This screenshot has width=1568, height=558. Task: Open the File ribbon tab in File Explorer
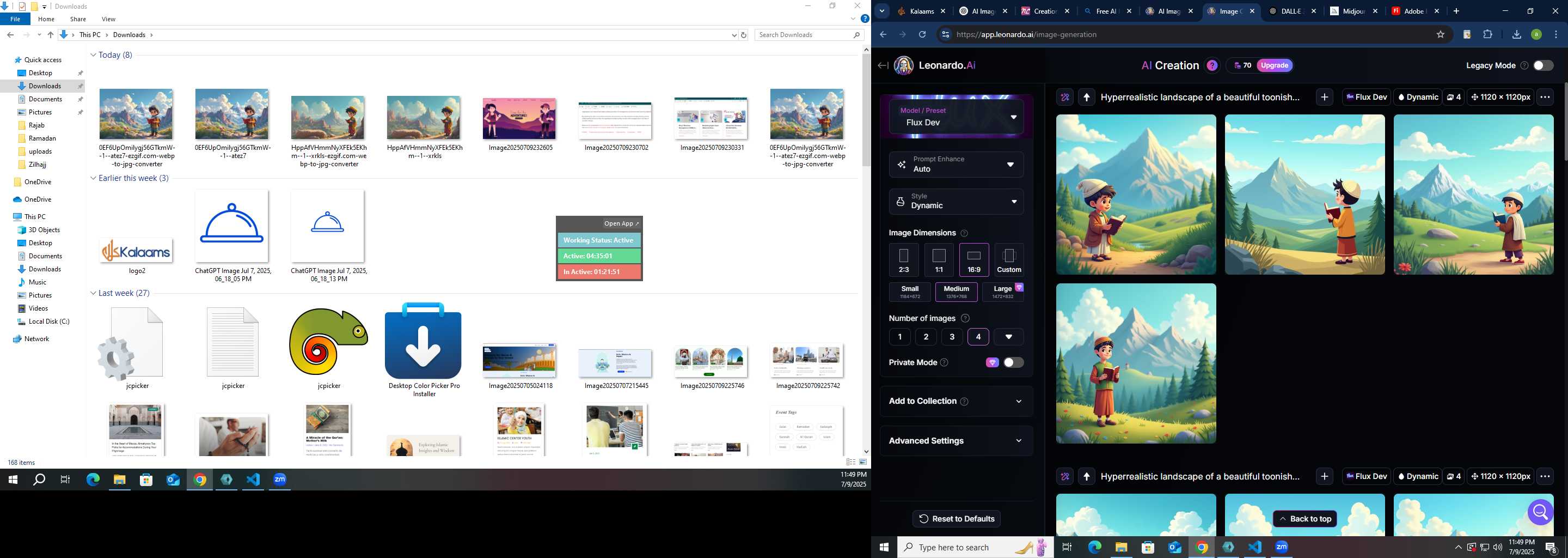(15, 20)
